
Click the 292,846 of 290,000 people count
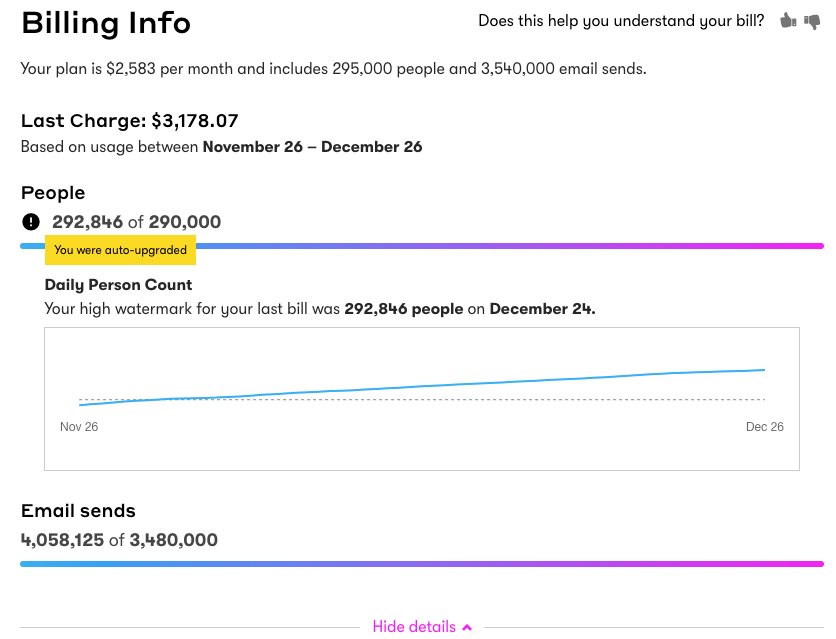[x=136, y=222]
